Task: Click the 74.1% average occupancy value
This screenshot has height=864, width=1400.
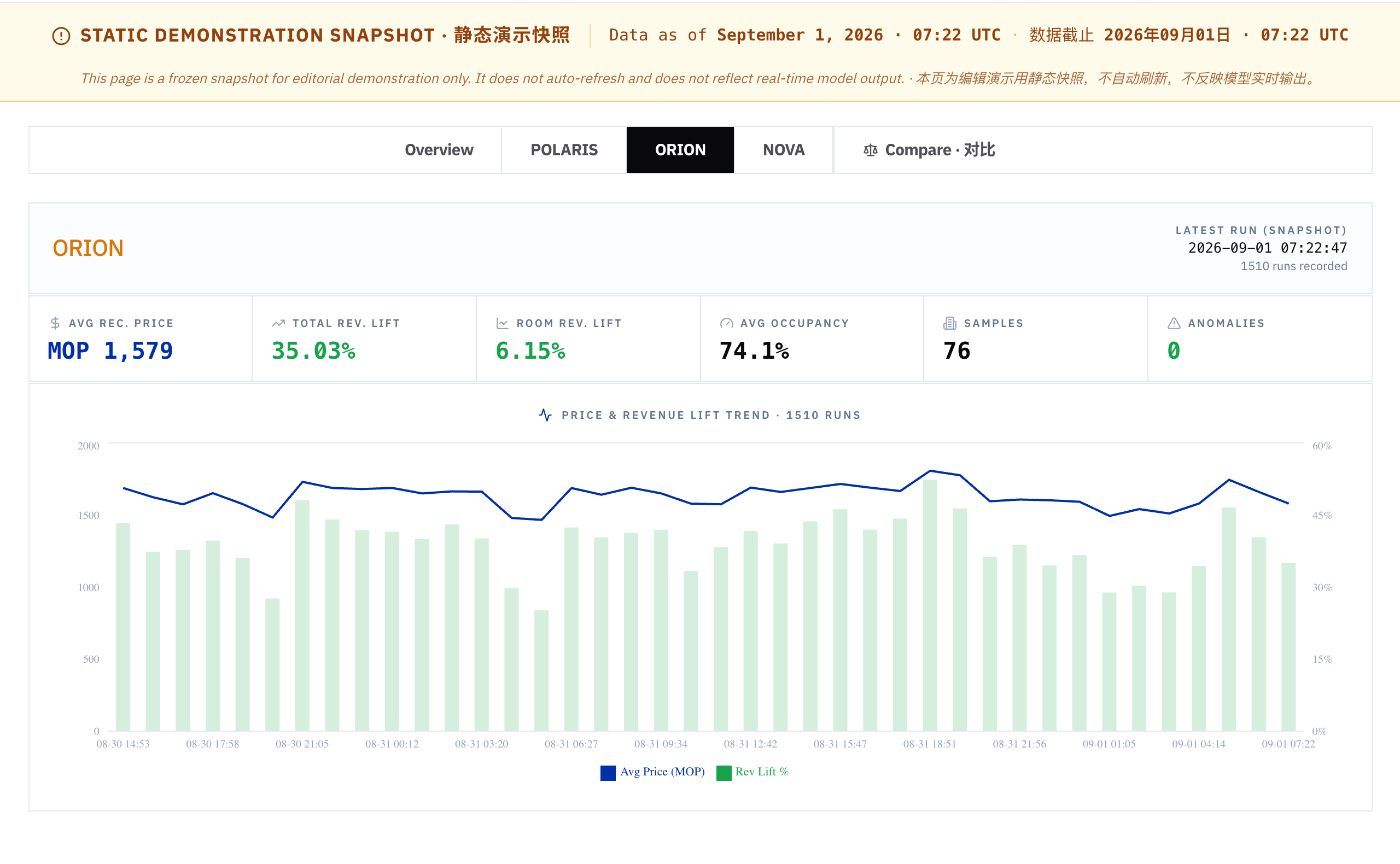Action: (x=754, y=351)
